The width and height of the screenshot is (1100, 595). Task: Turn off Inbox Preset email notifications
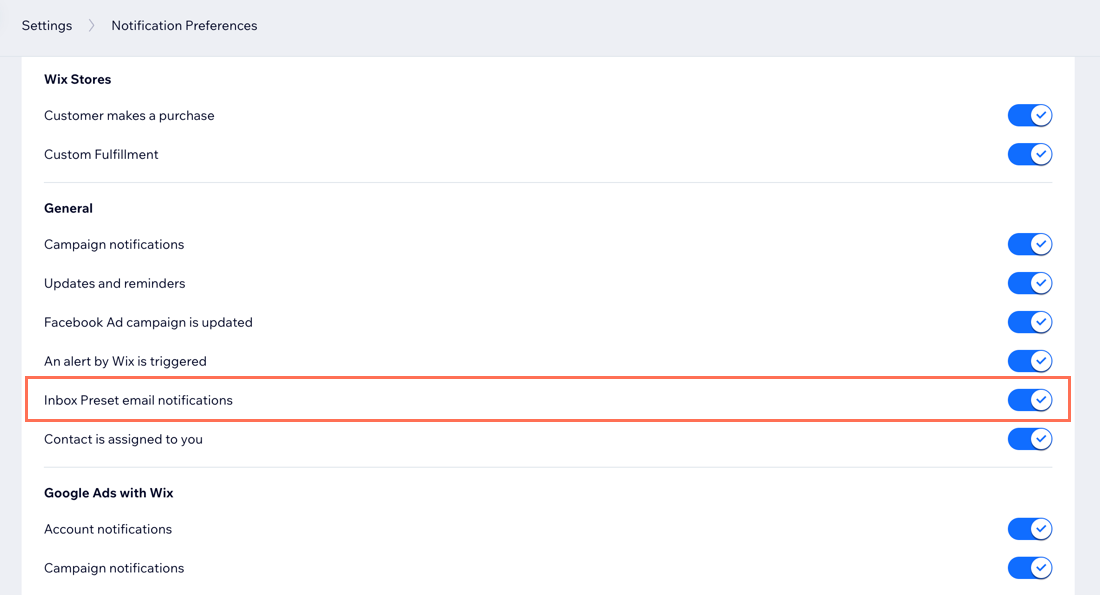[x=1030, y=400]
